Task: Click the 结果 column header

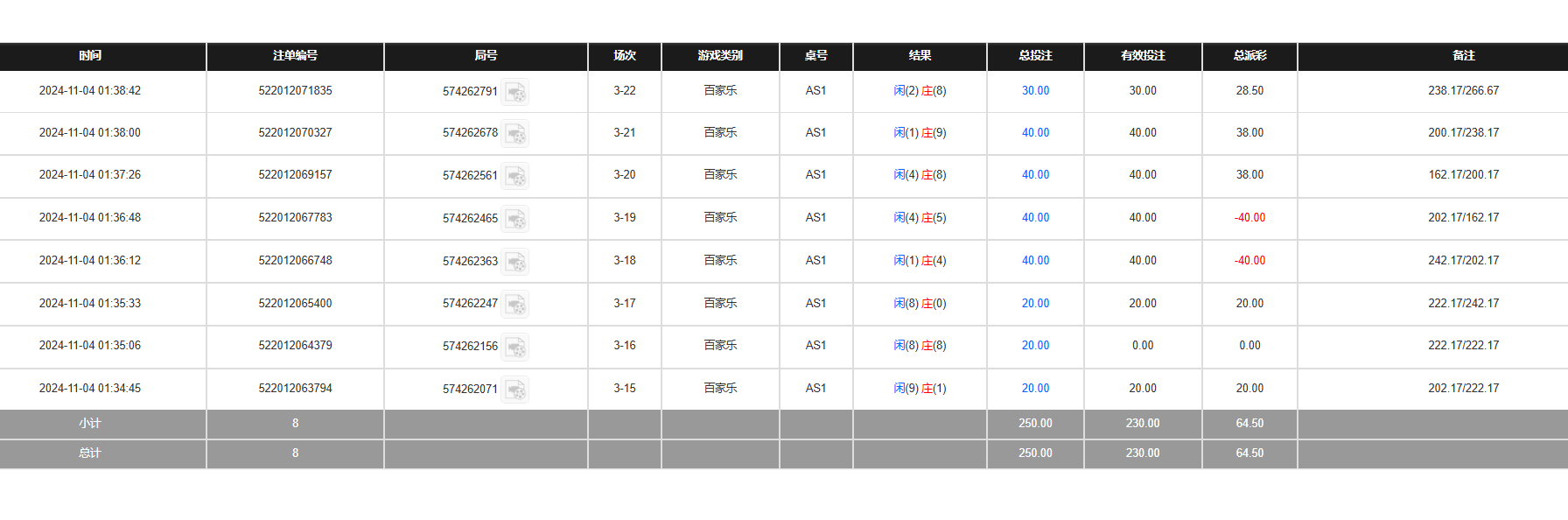Action: pos(920,56)
